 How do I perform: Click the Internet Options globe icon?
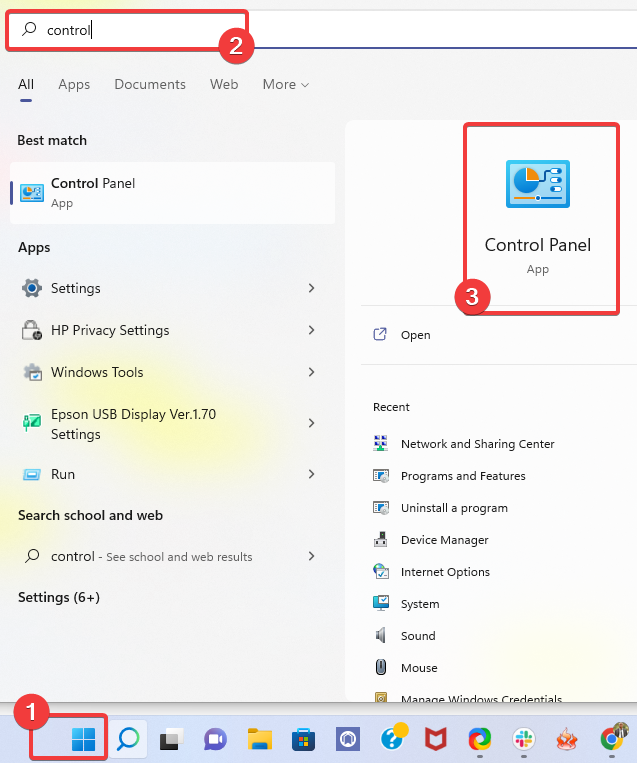tap(381, 571)
